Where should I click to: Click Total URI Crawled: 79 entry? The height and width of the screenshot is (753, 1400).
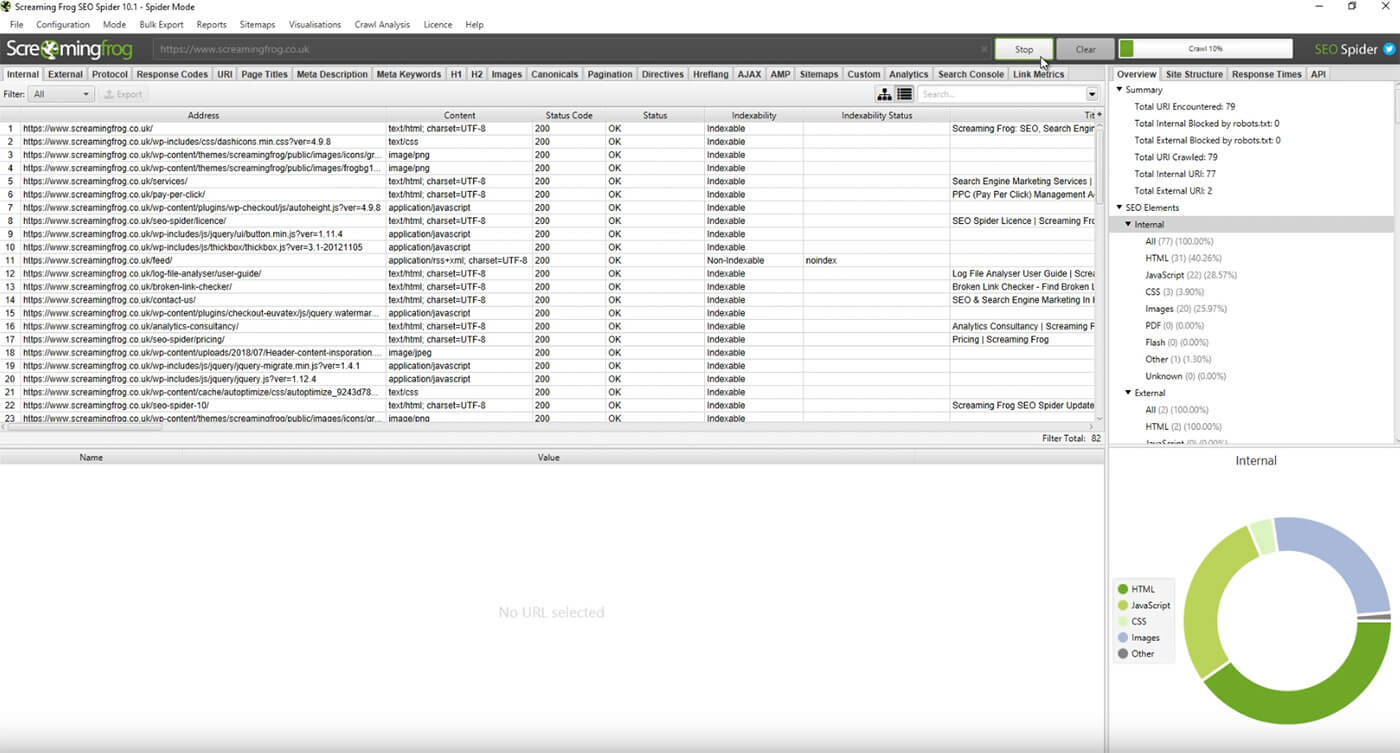[x=1176, y=157]
